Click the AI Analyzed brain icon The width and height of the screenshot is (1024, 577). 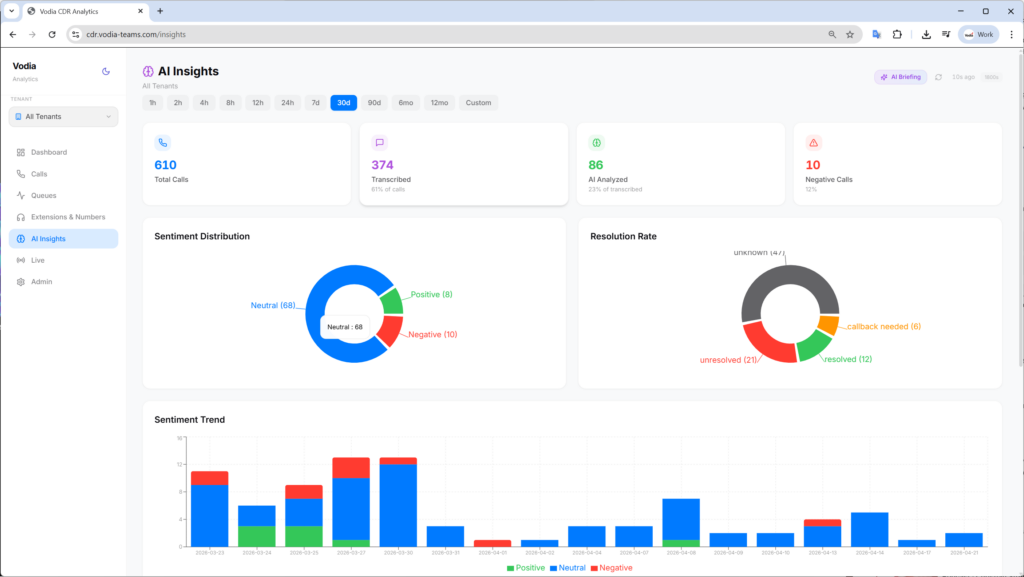click(x=596, y=142)
